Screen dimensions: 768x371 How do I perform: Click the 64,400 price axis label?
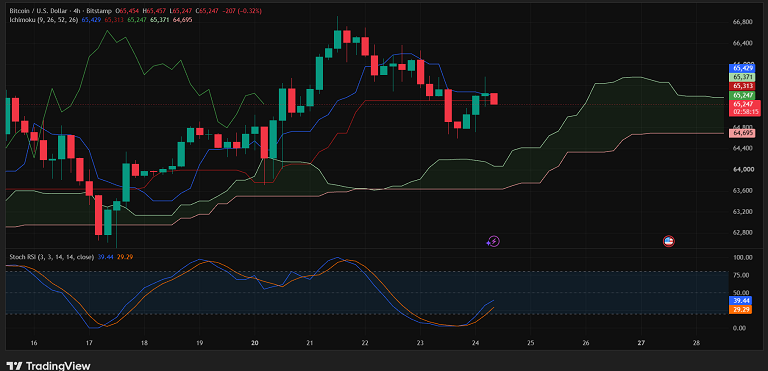point(743,148)
